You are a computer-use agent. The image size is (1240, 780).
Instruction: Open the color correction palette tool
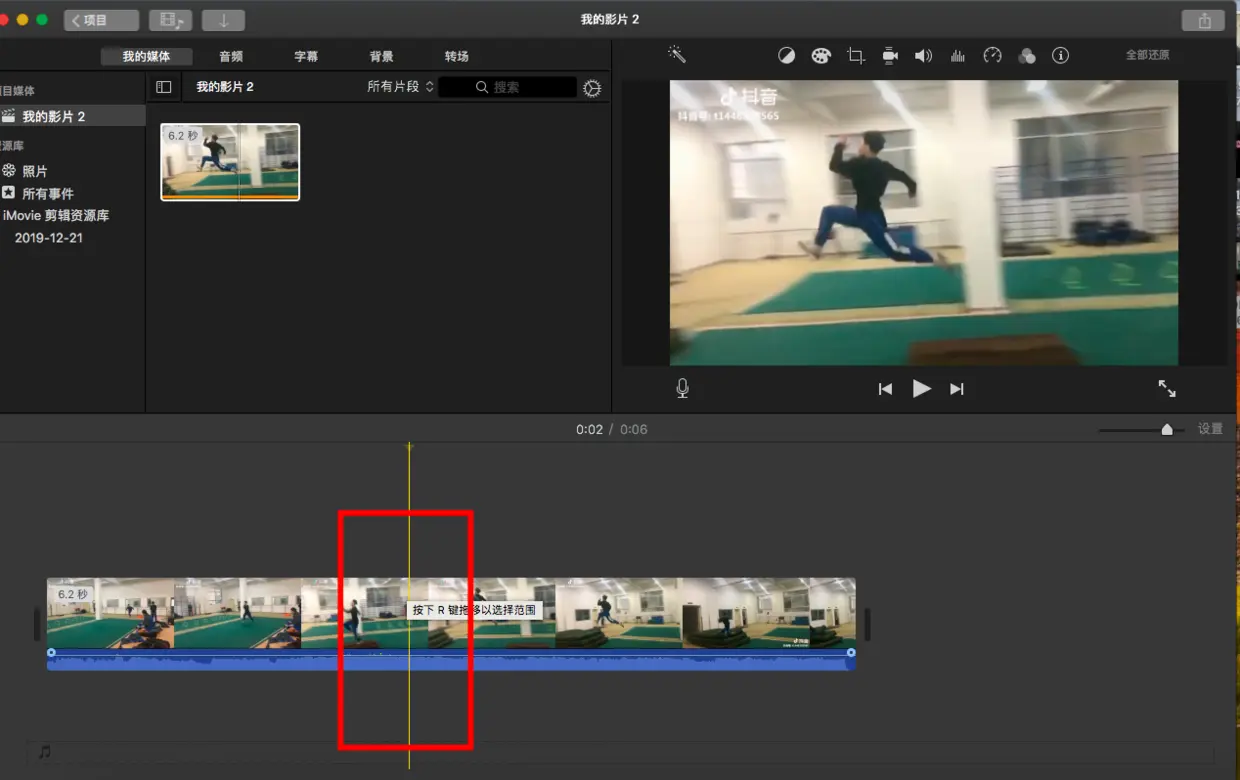[821, 56]
